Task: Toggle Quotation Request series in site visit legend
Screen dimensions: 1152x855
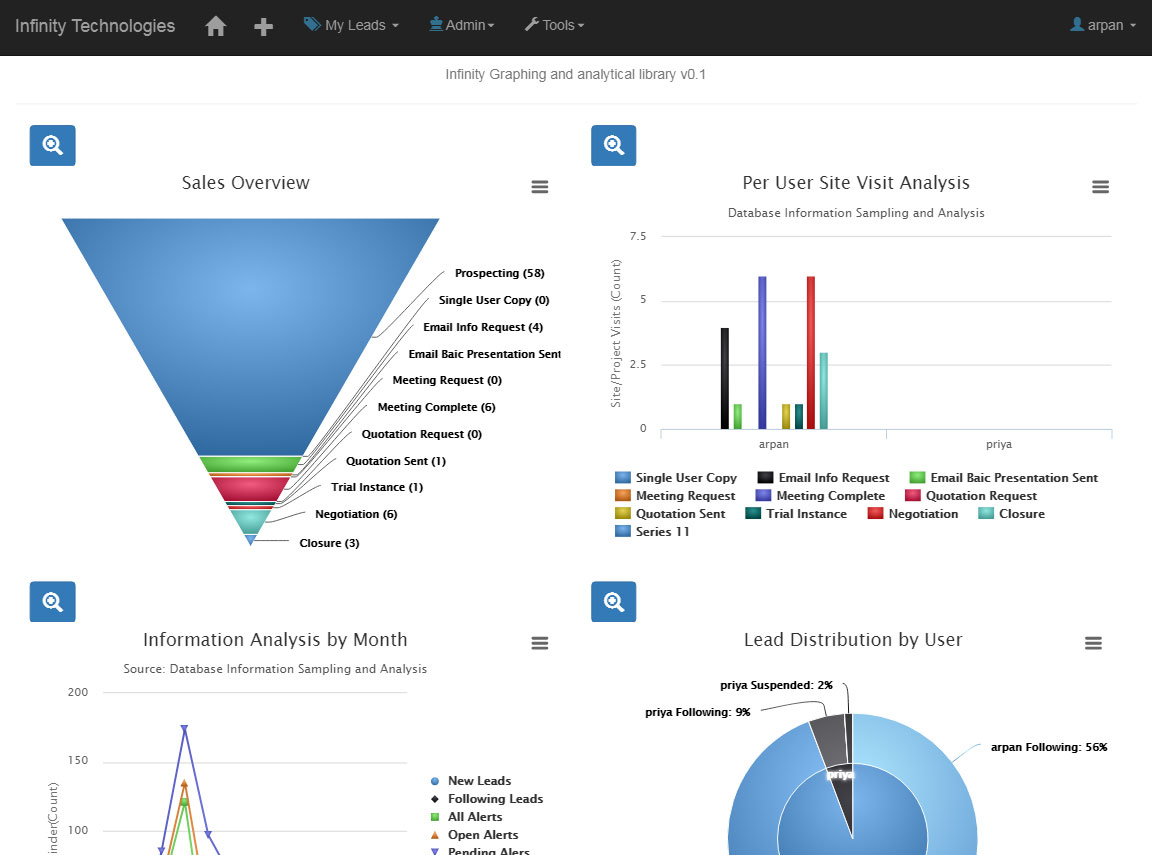Action: [971, 496]
